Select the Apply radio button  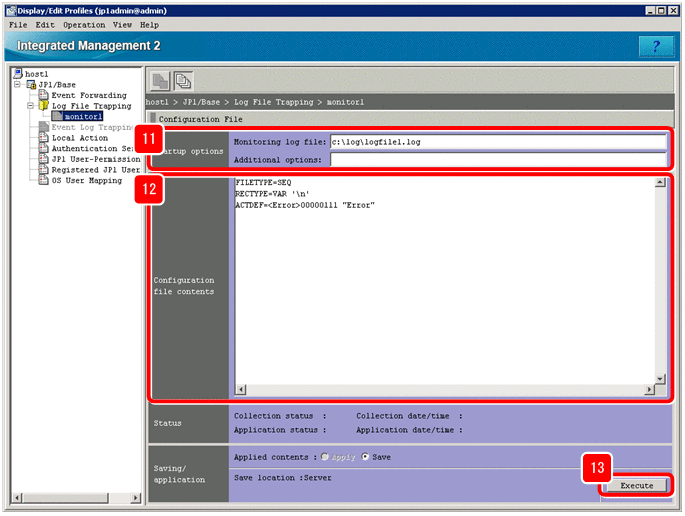click(324, 457)
